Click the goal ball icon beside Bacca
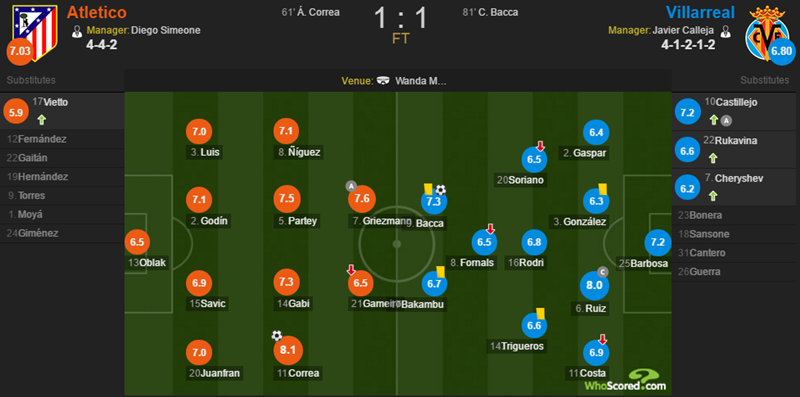 click(440, 190)
